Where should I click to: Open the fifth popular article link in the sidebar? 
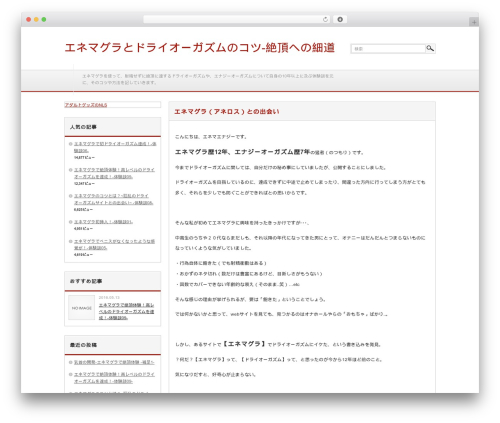coord(114,244)
